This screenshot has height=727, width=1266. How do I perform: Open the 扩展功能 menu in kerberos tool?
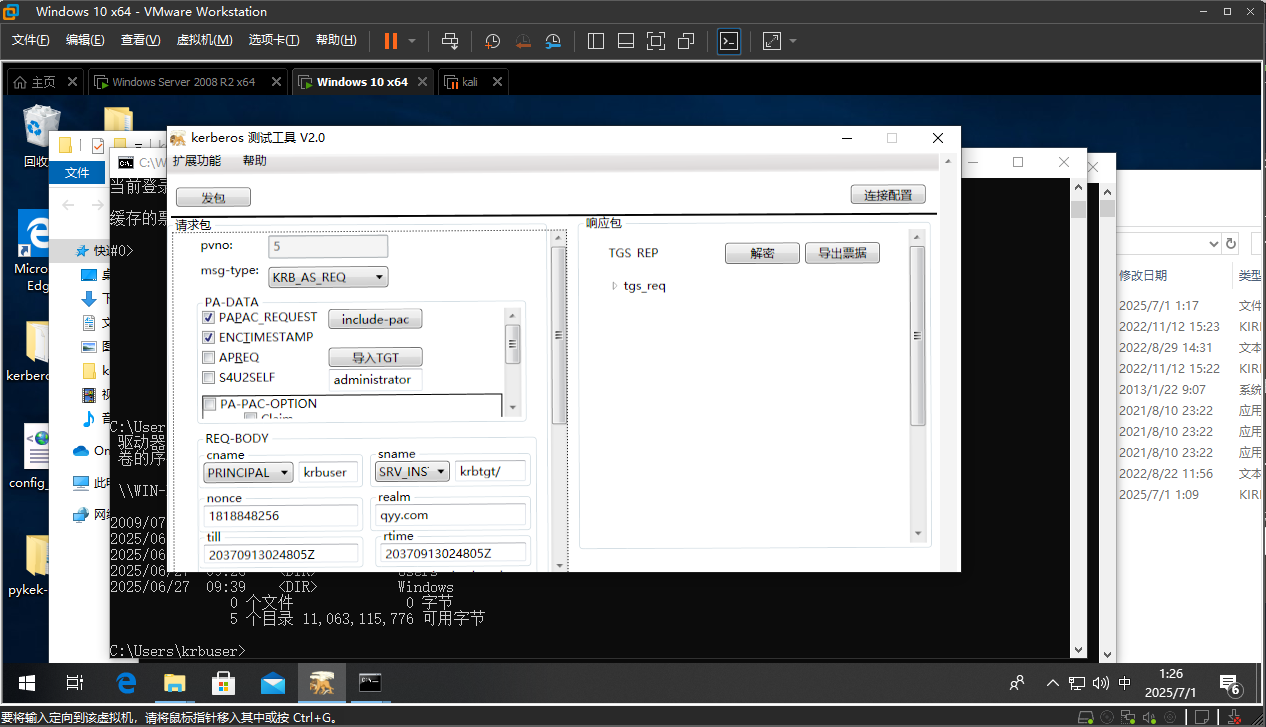pos(197,161)
